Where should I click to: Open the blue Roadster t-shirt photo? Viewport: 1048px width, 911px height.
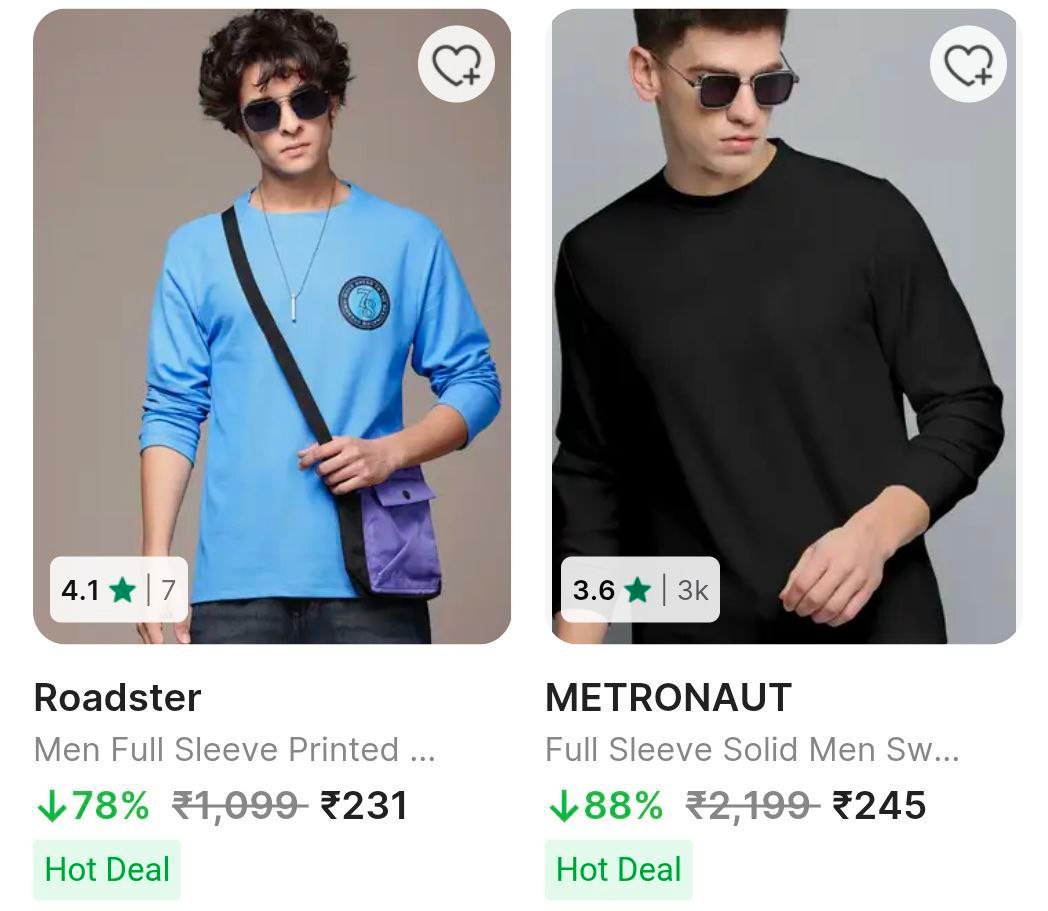(272, 330)
